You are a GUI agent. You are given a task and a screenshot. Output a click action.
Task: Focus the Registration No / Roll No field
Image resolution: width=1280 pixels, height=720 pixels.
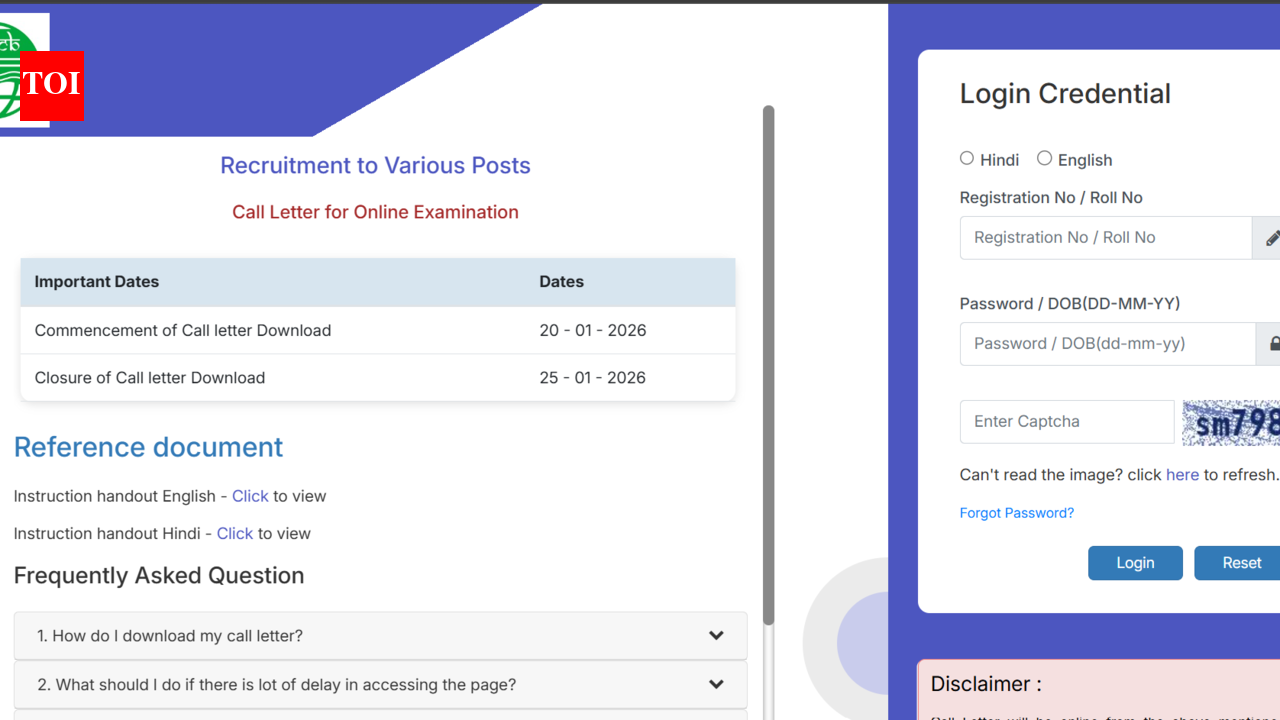pyautogui.click(x=1105, y=238)
